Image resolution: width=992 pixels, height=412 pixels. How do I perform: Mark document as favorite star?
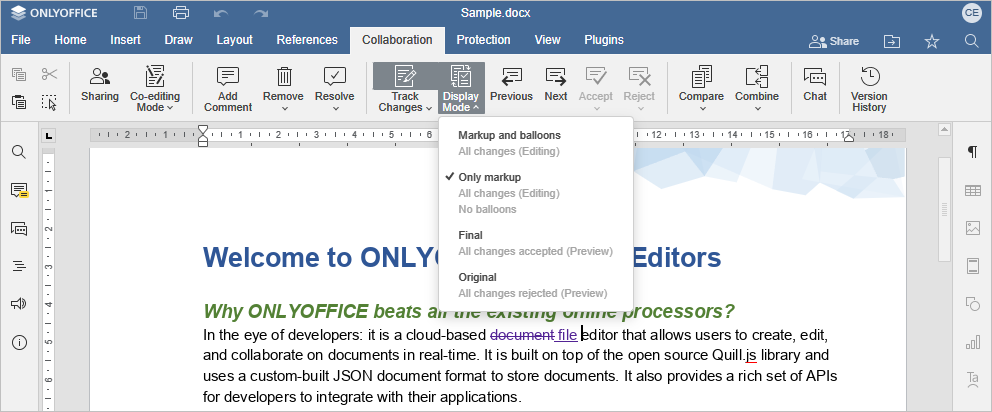pos(932,41)
